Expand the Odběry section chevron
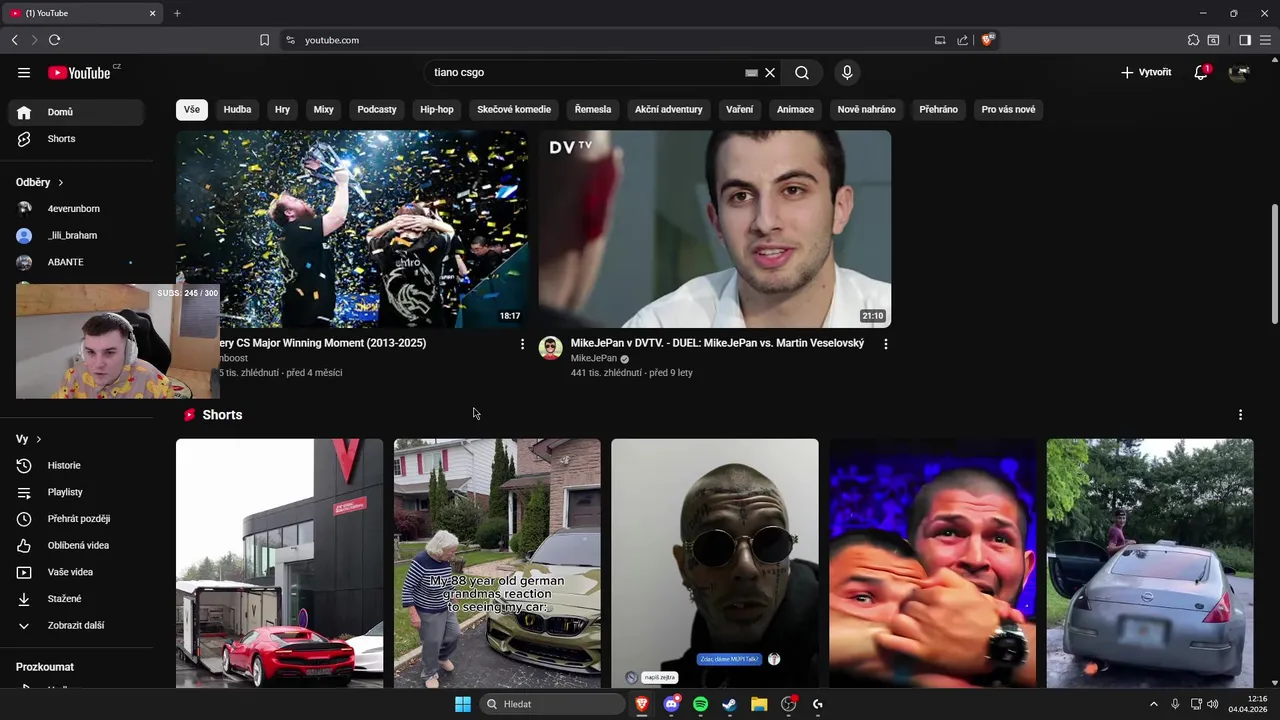Image resolution: width=1280 pixels, height=720 pixels. click(60, 183)
